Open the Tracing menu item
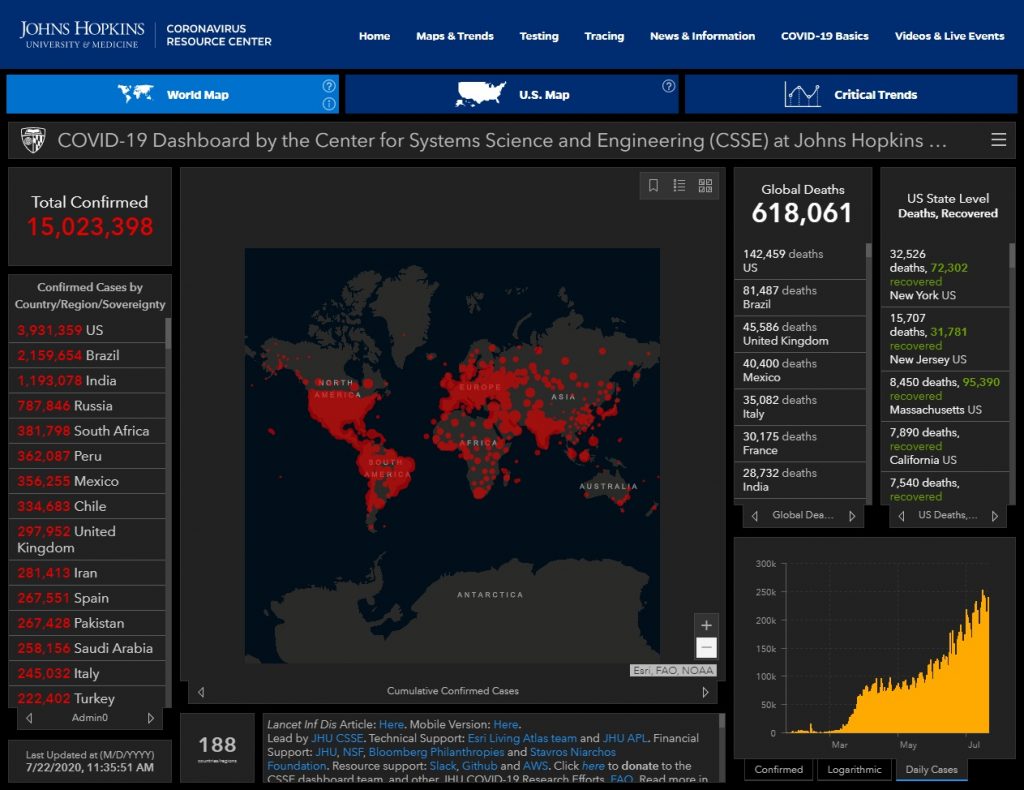This screenshot has height=790, width=1024. tap(604, 36)
